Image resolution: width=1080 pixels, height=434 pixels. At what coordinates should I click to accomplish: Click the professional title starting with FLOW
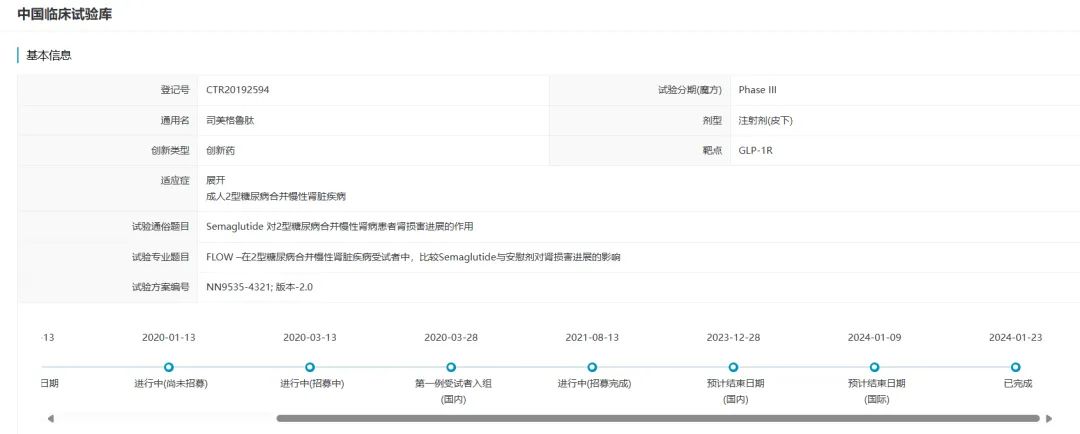coord(413,257)
